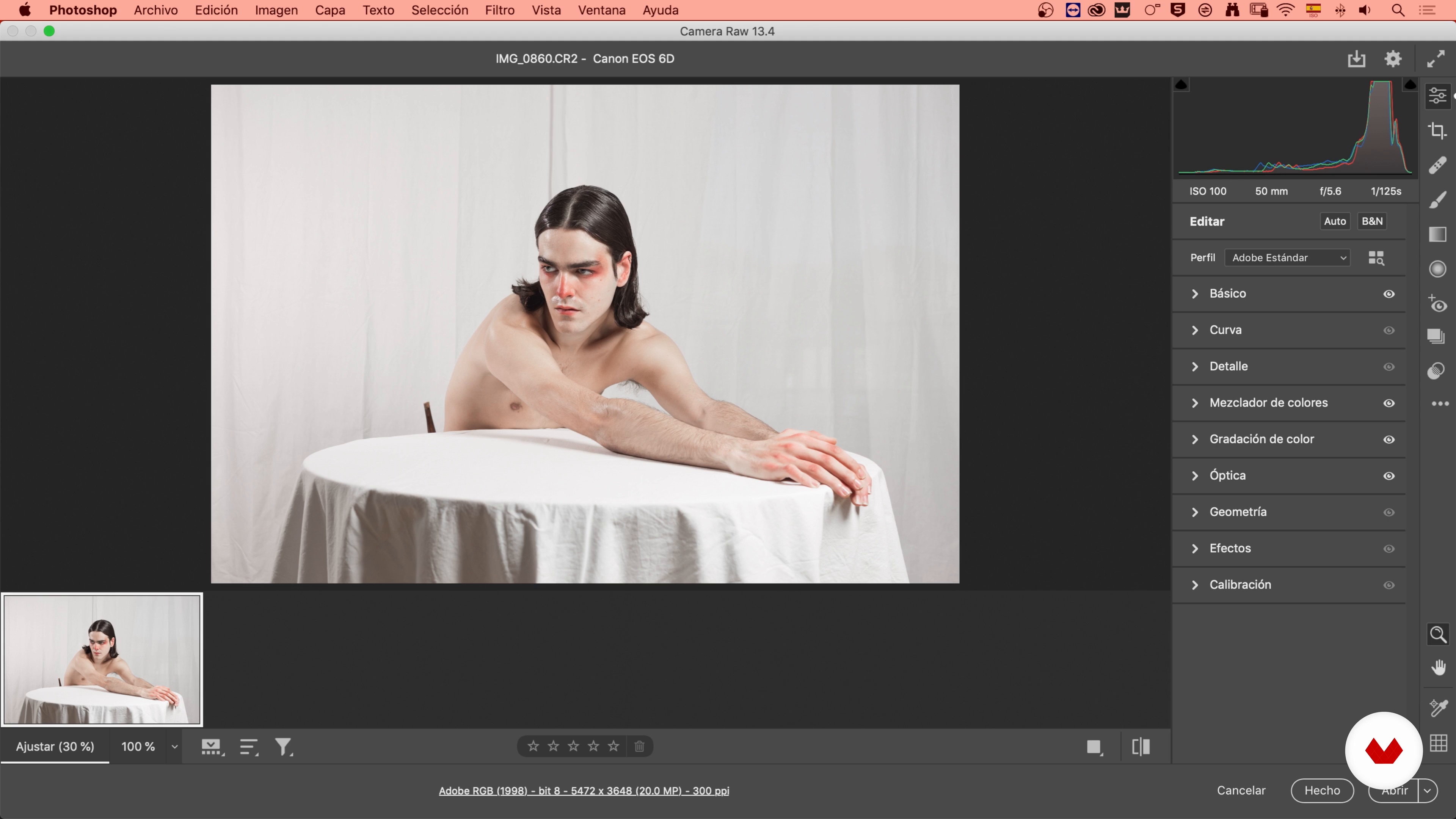This screenshot has width=1456, height=819.
Task: Select the Crop and Rotate tool
Action: pos(1437,130)
